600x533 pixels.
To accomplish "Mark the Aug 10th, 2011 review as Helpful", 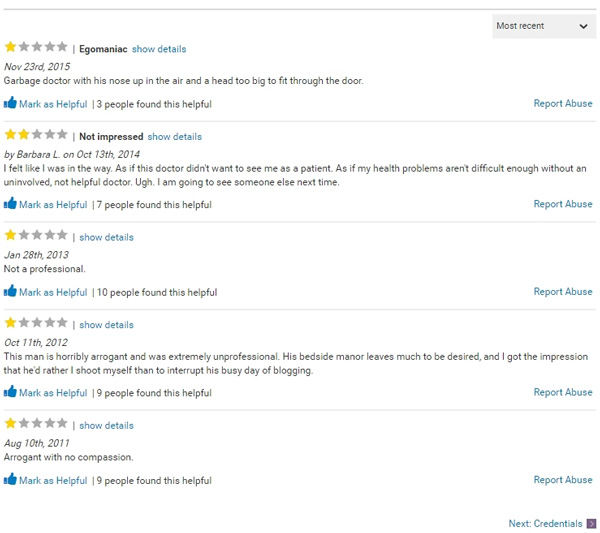I will tap(53, 481).
